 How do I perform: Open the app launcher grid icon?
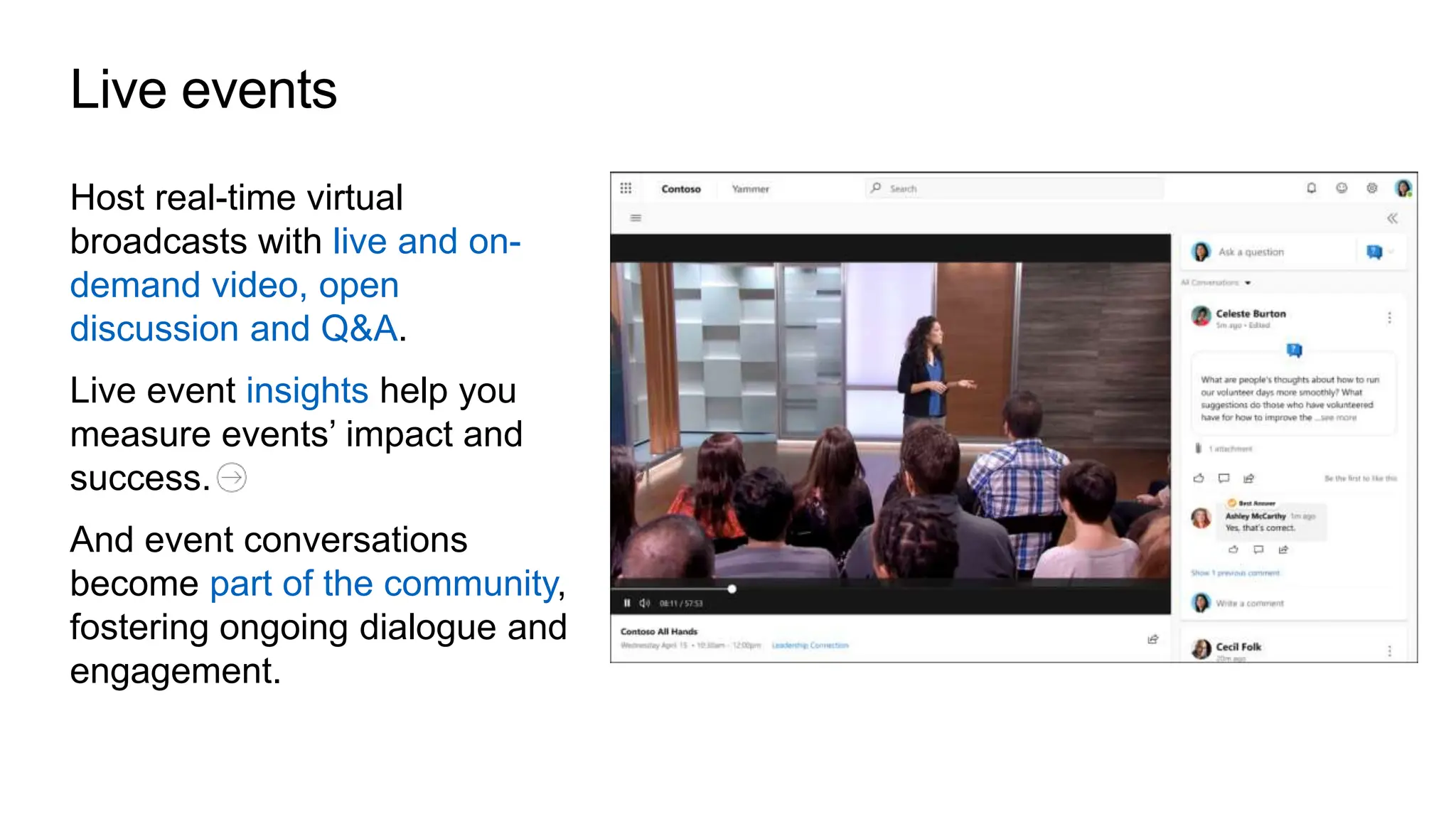click(626, 188)
